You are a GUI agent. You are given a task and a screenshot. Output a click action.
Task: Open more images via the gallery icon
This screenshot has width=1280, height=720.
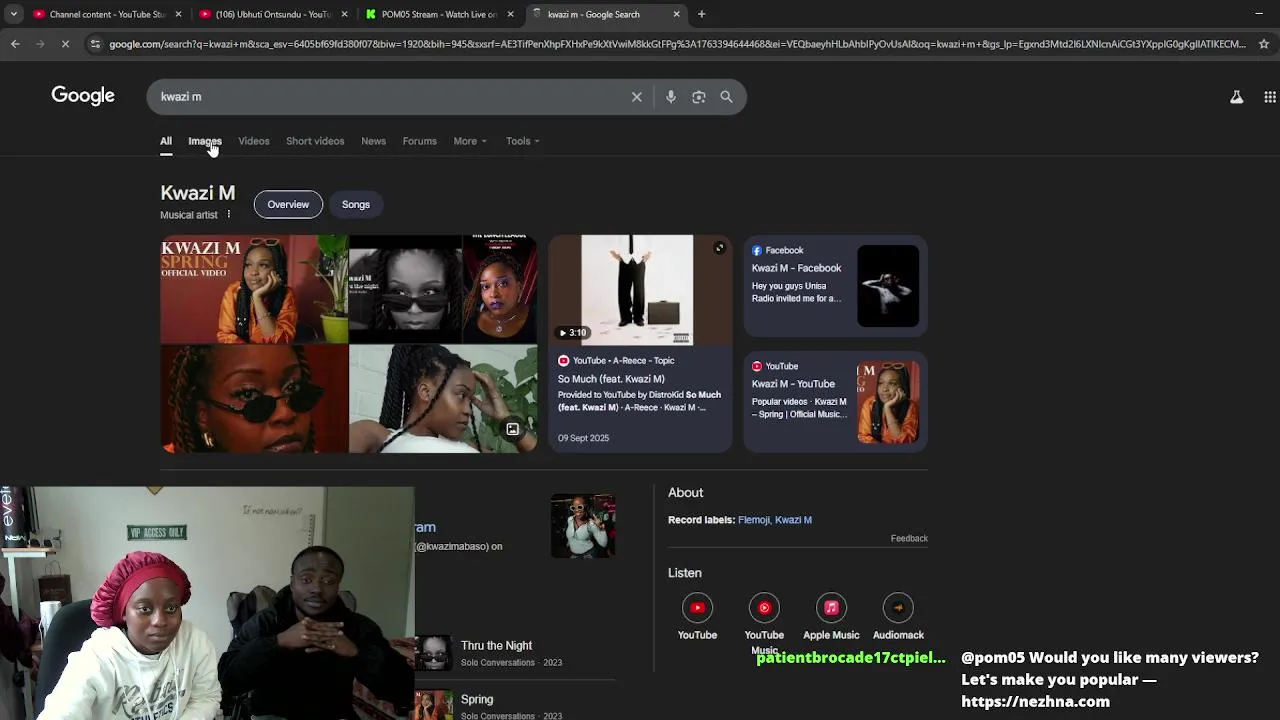(512, 429)
